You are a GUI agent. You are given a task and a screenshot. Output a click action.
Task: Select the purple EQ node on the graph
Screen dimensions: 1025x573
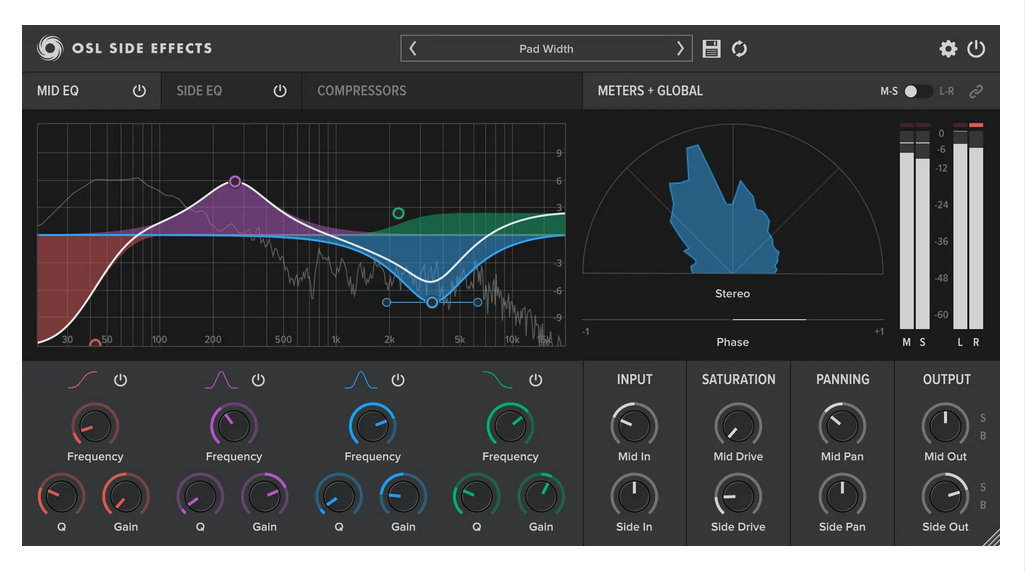click(x=235, y=182)
